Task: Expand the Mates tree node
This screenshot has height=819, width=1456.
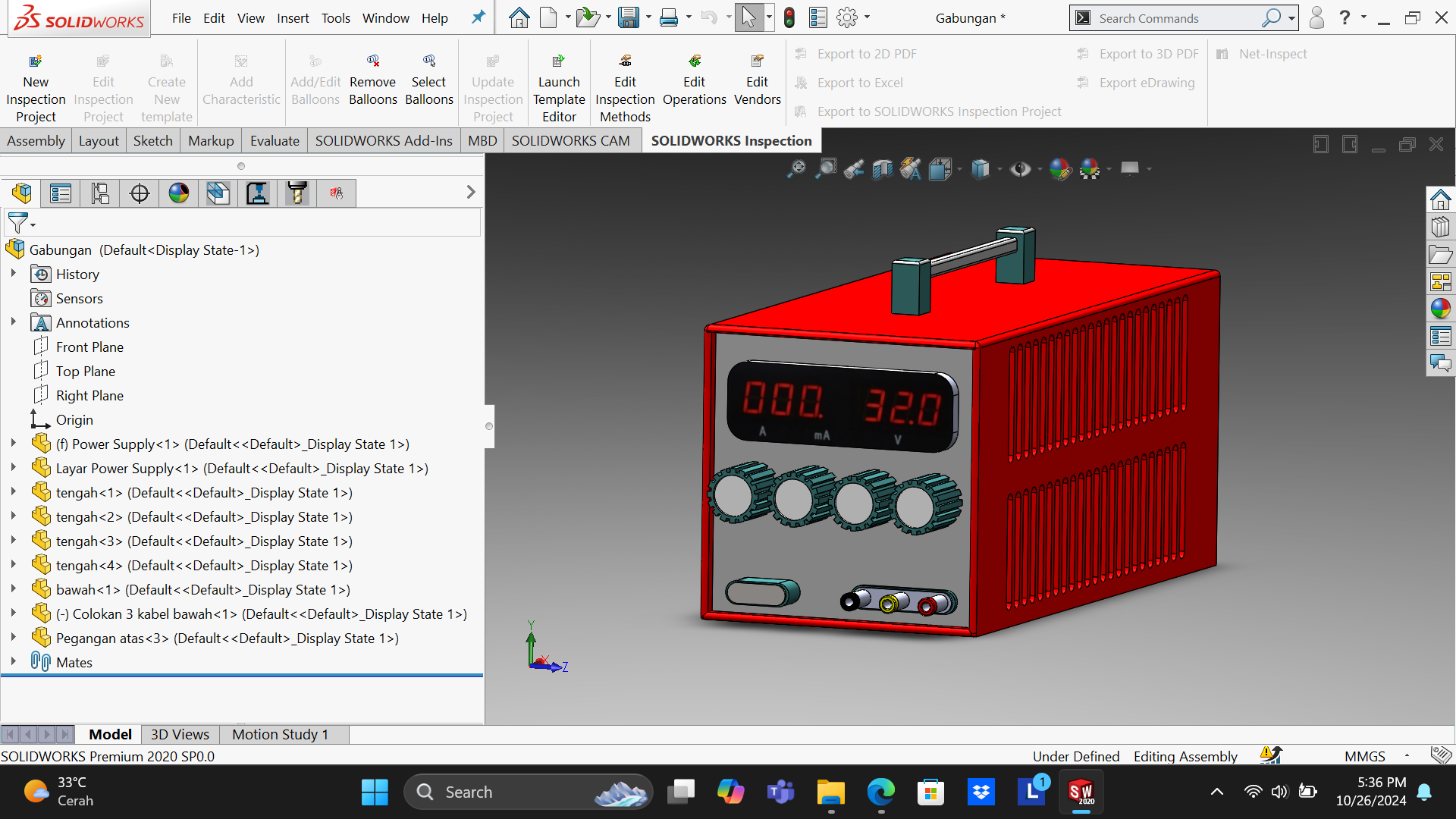Action: (14, 662)
